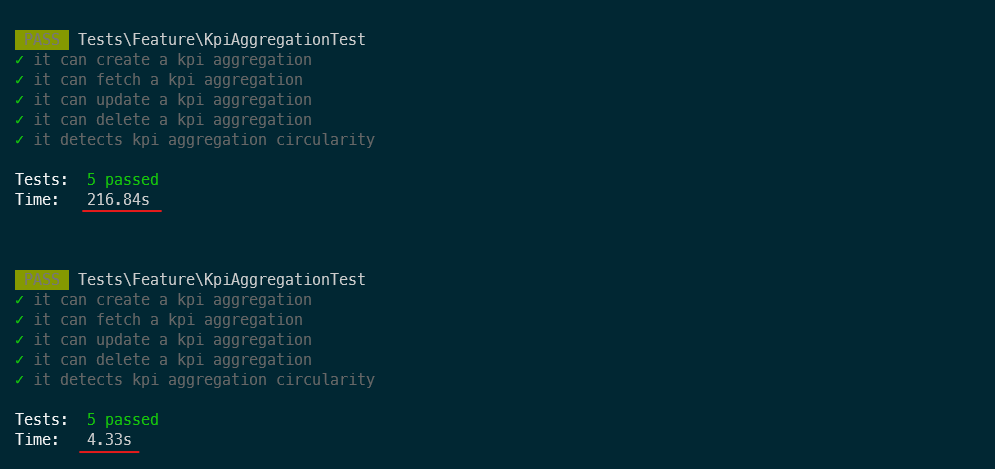Click checkmark beside lower 'detects kpi aggregation circularity'
The image size is (995, 469).
(x=20, y=380)
